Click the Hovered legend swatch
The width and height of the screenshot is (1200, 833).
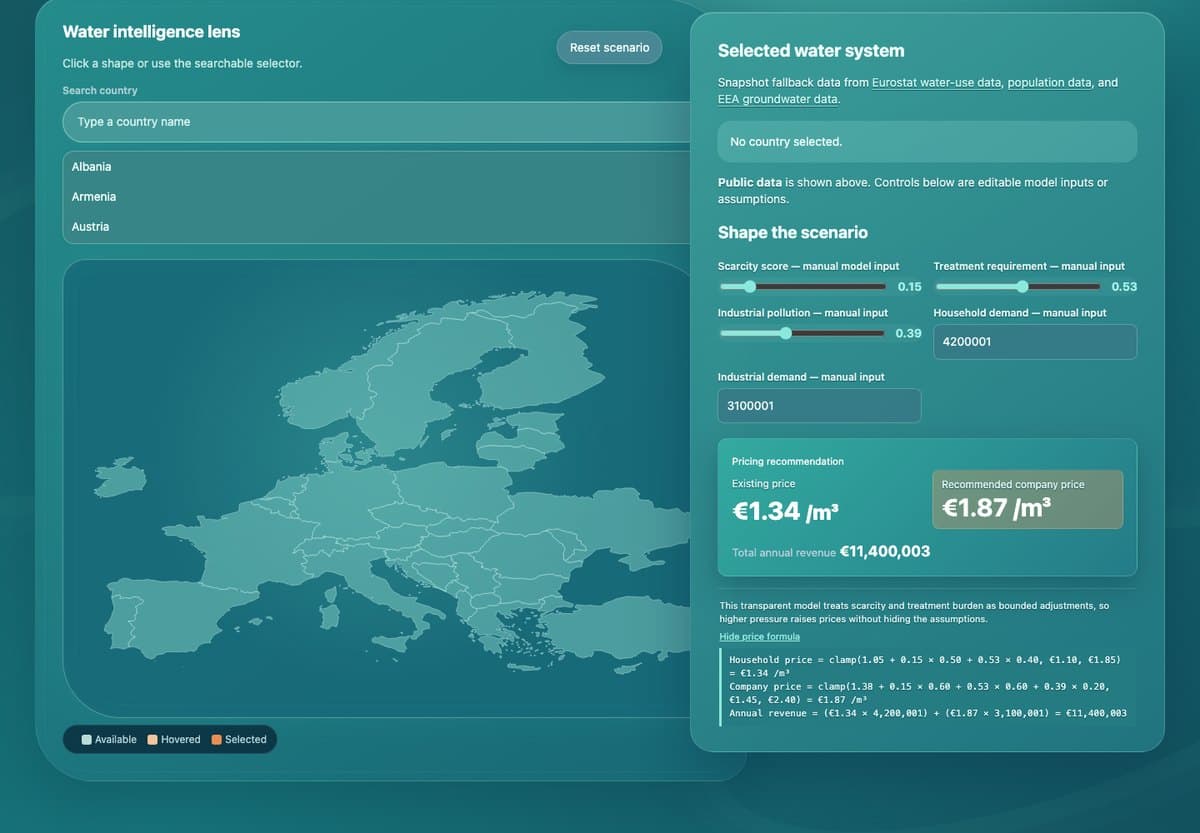153,740
